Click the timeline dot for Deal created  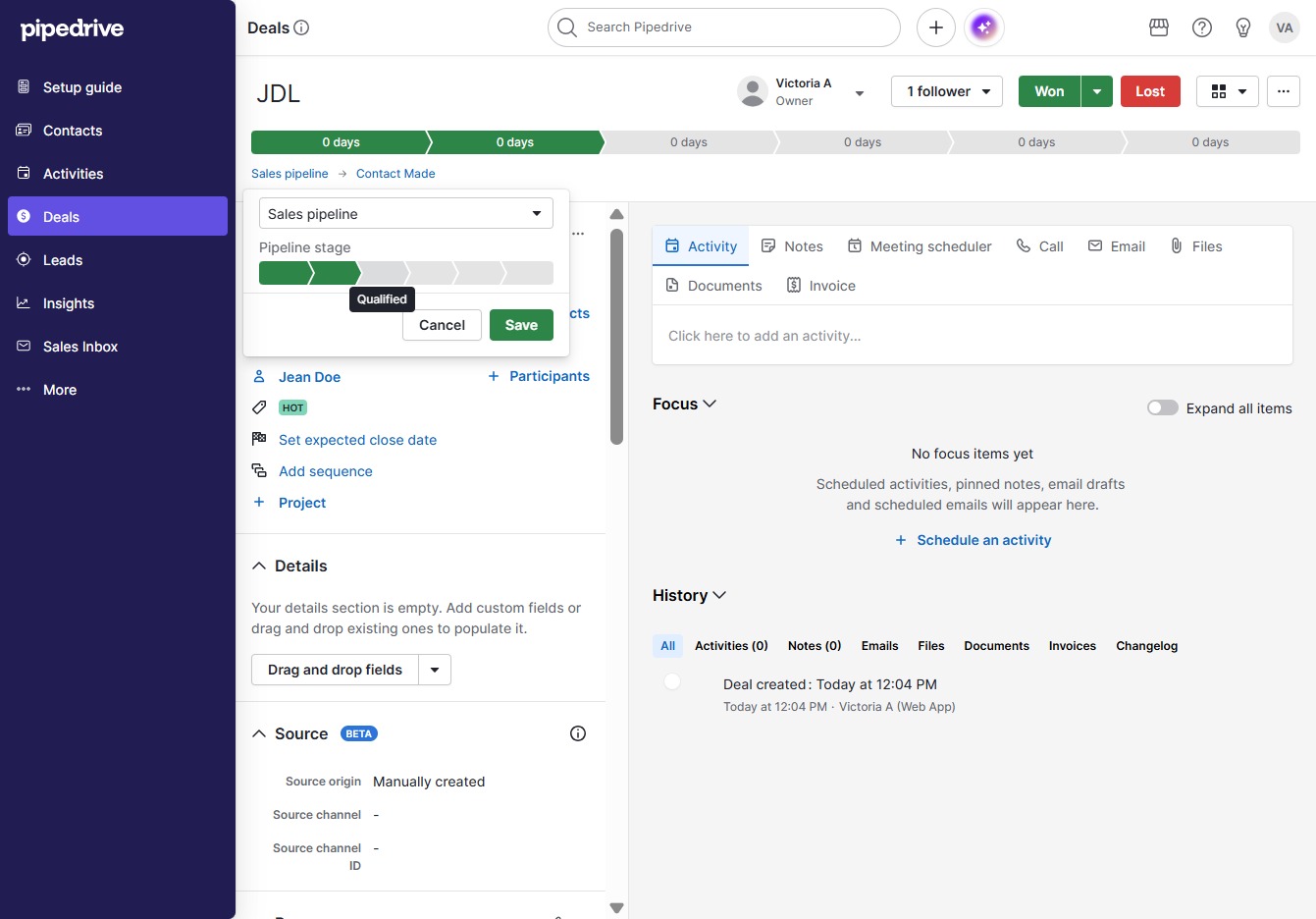pyautogui.click(x=672, y=681)
